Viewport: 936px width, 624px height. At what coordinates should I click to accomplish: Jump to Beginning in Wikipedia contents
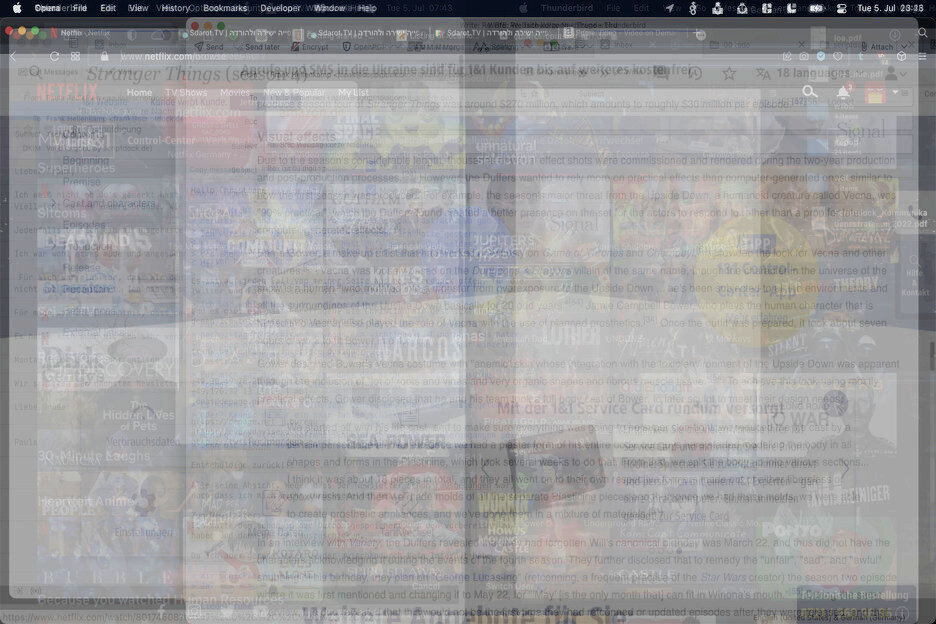click(x=86, y=161)
